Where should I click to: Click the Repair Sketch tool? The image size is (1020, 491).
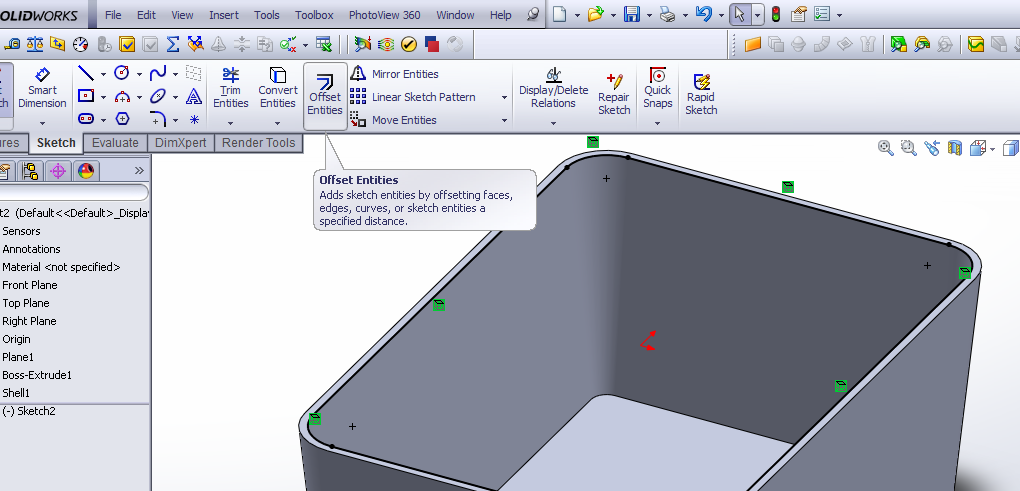coord(614,94)
